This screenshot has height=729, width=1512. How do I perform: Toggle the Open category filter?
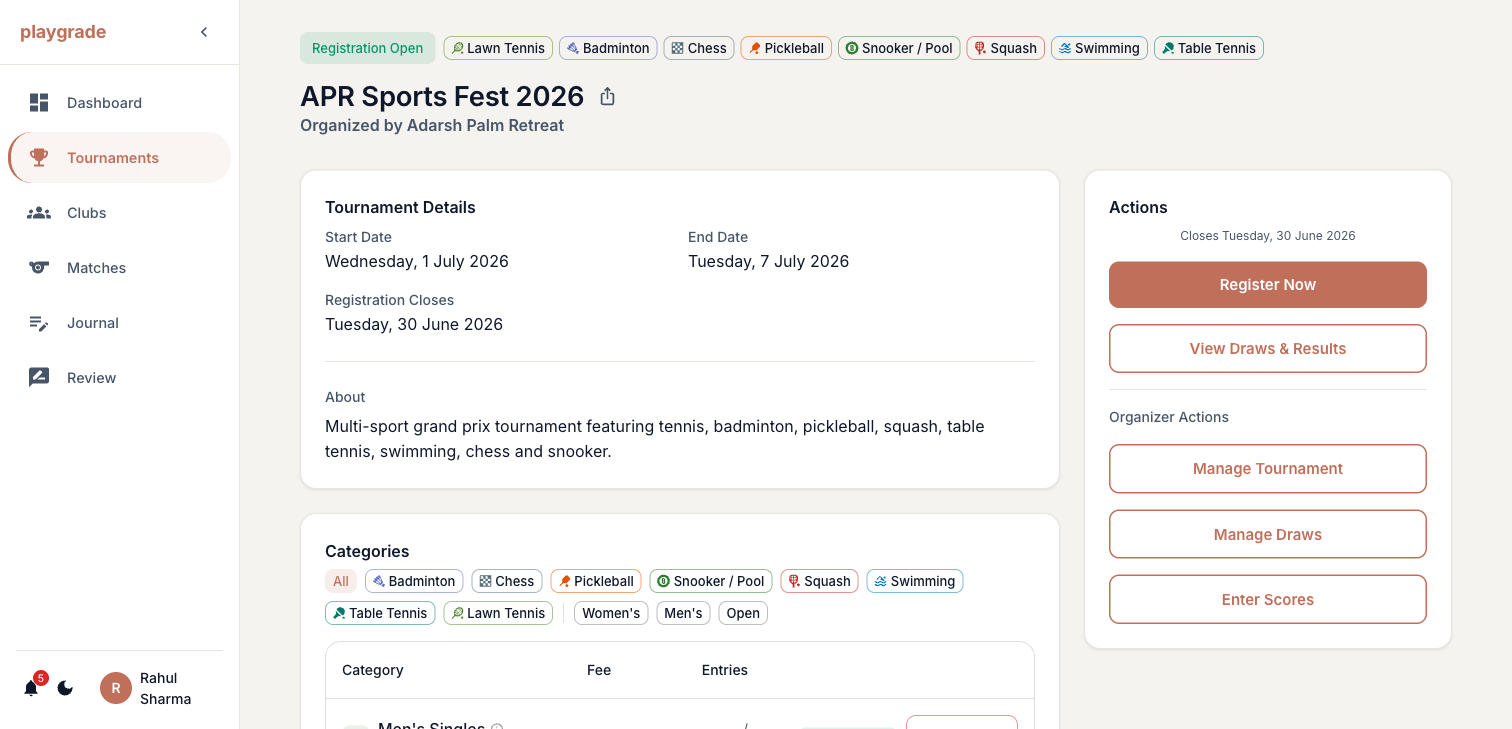[x=743, y=613]
